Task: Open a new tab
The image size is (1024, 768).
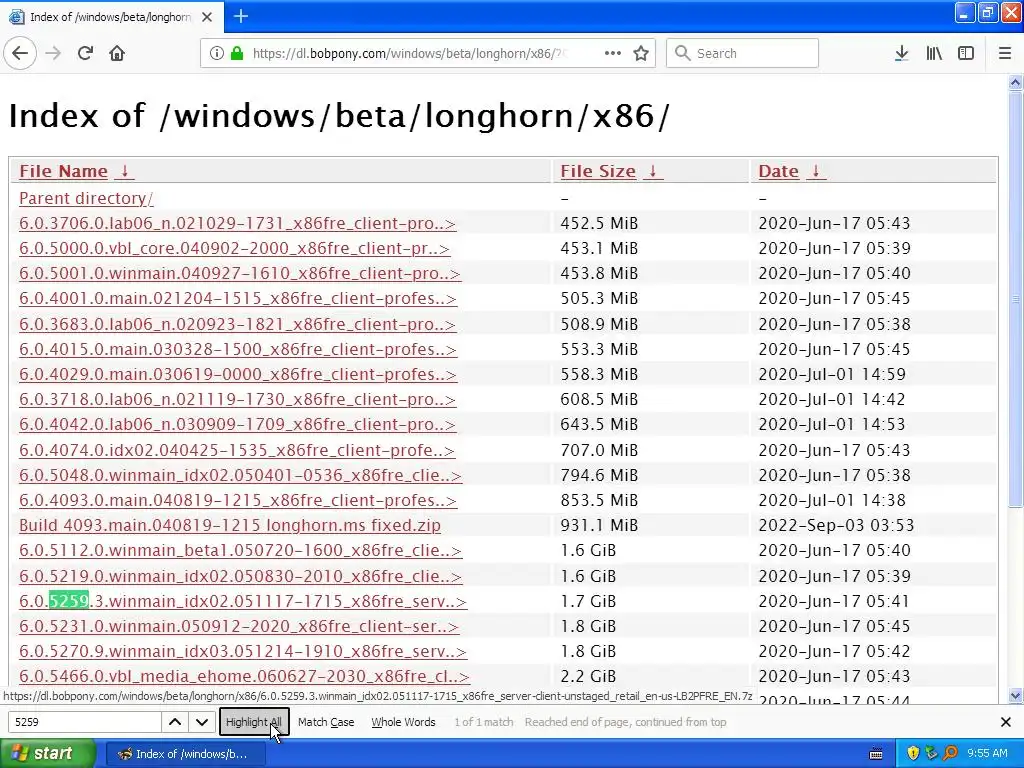Action: point(240,16)
